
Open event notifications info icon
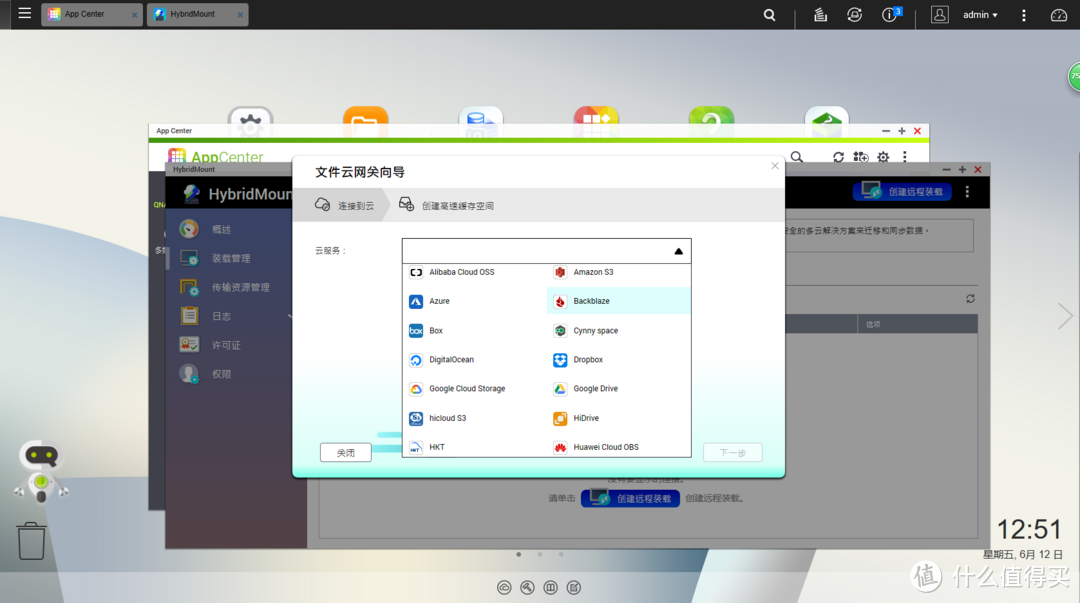[891, 14]
